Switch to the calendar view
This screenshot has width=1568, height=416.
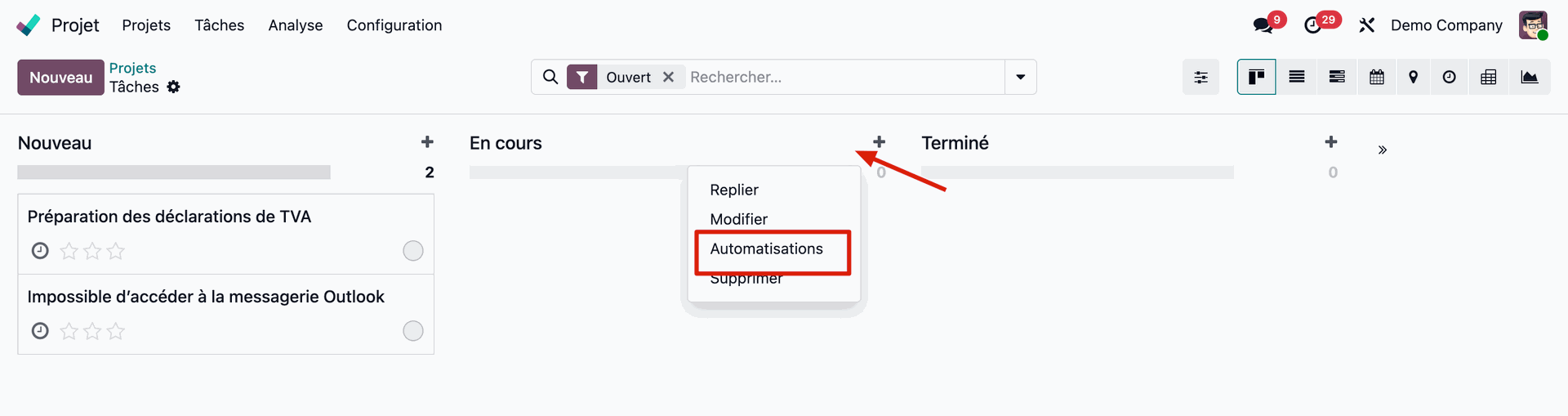click(1376, 77)
